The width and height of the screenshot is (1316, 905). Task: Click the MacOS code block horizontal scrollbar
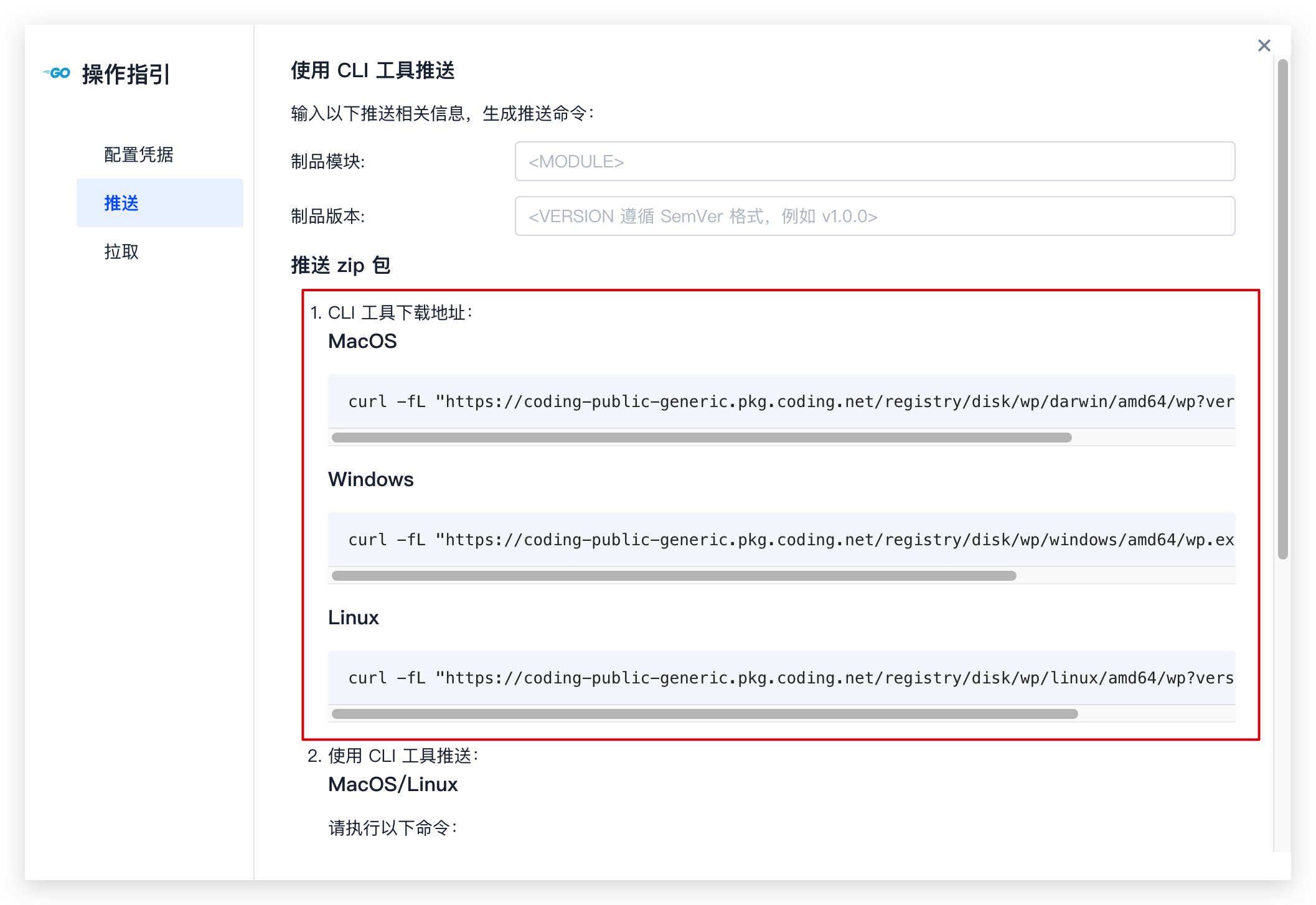point(702,438)
